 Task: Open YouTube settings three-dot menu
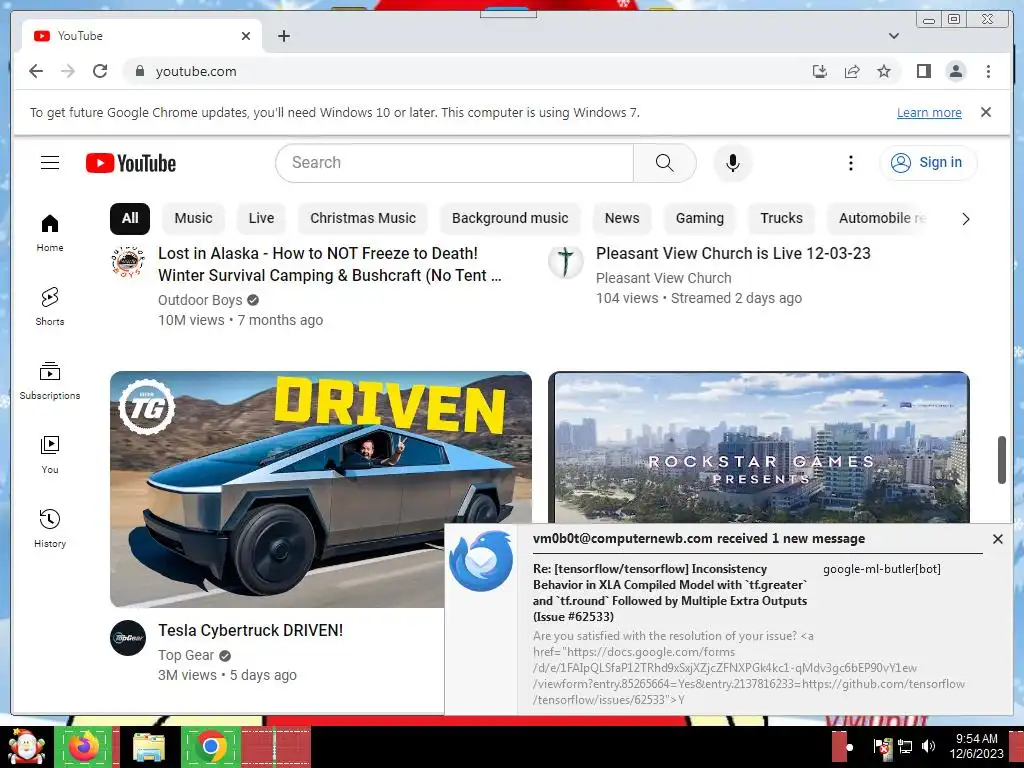coord(850,163)
